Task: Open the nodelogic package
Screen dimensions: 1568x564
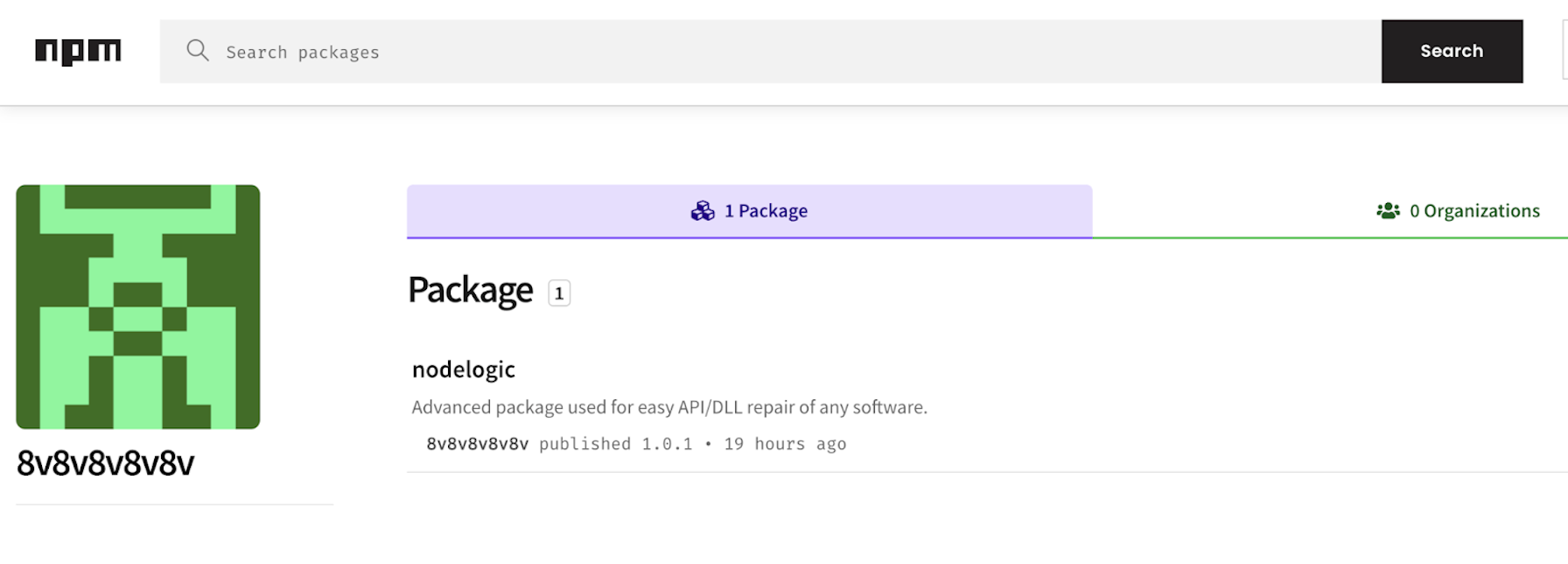Action: [463, 370]
